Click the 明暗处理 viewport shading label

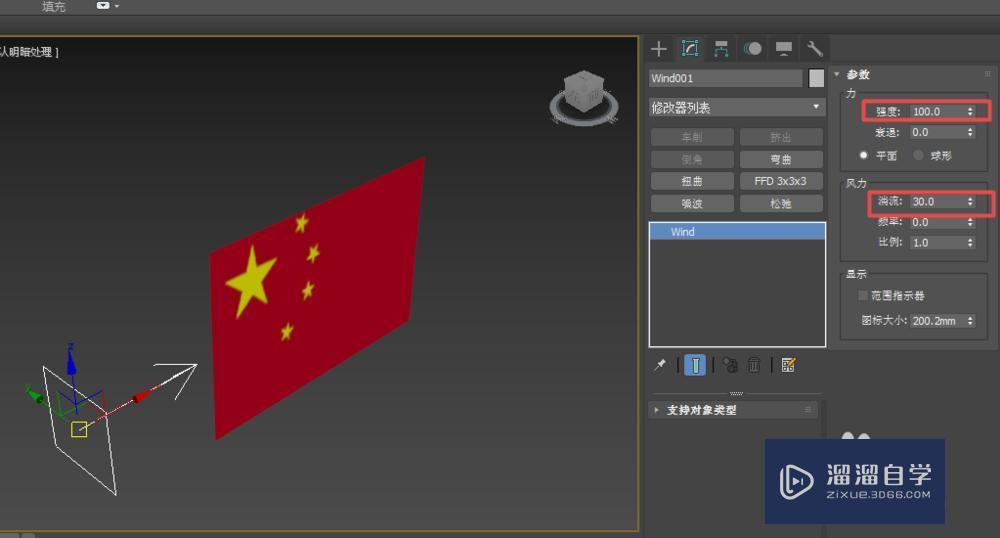pos(31,52)
